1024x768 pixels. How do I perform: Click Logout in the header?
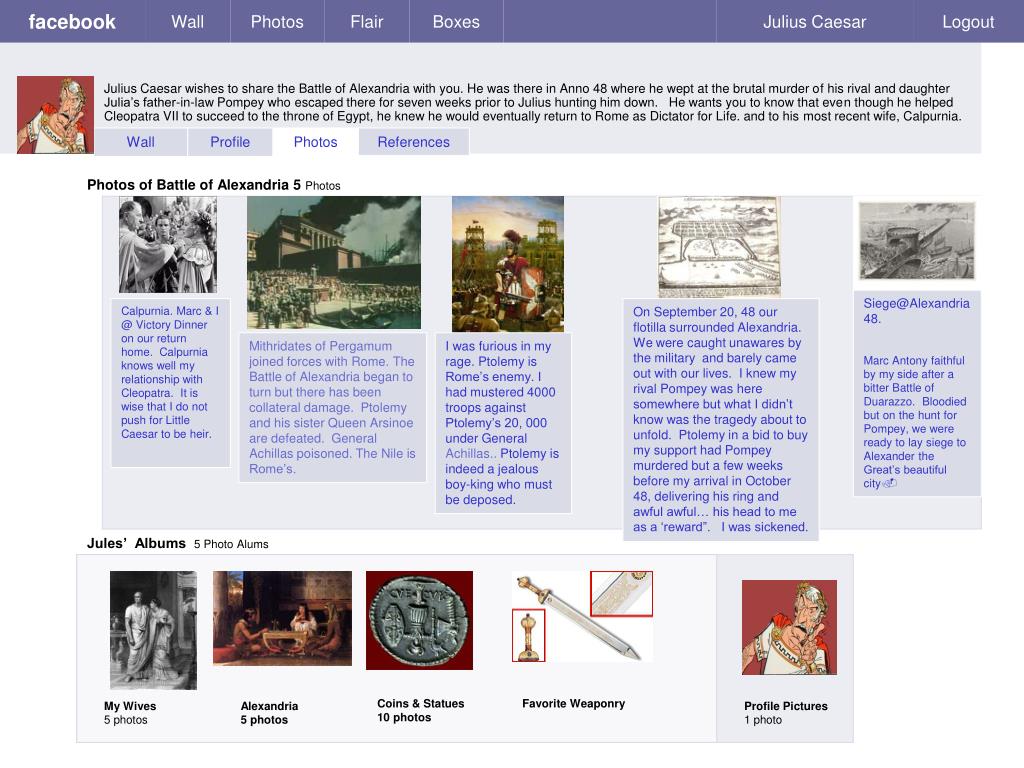click(968, 22)
